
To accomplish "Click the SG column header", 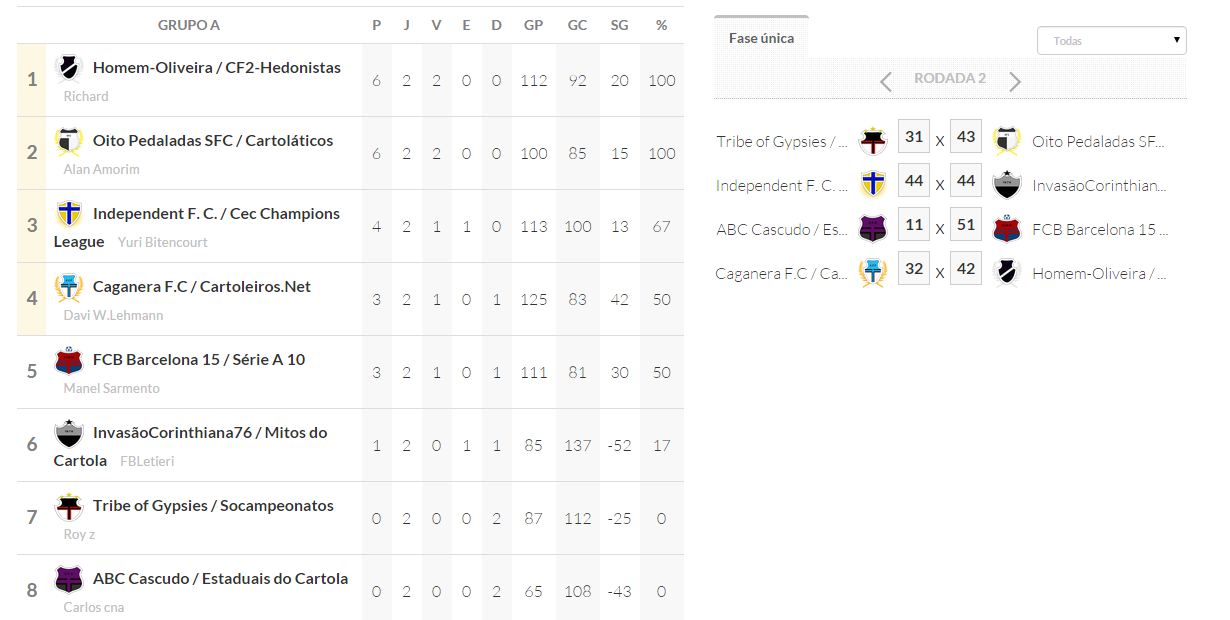I will click(x=619, y=25).
